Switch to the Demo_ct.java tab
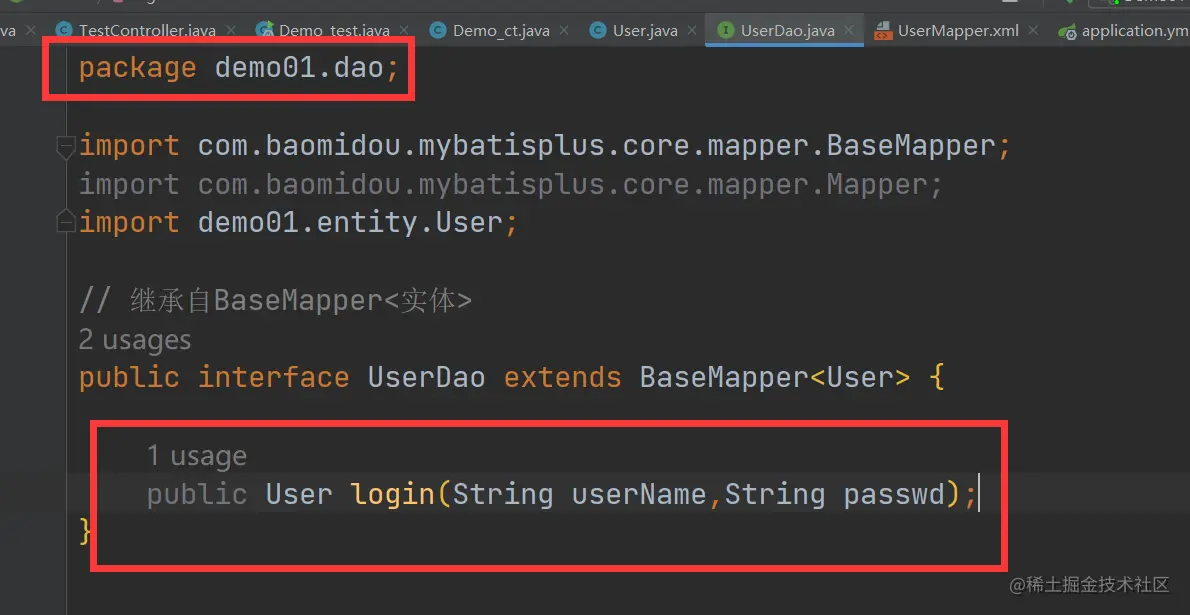The width and height of the screenshot is (1190, 615). pos(501,31)
